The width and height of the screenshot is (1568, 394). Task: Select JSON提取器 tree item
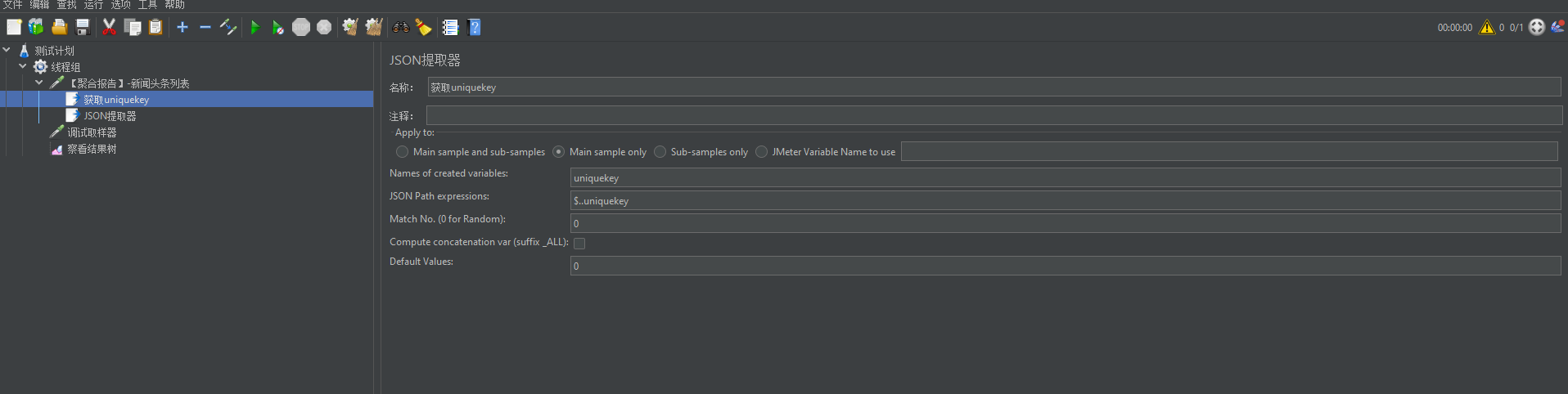110,116
